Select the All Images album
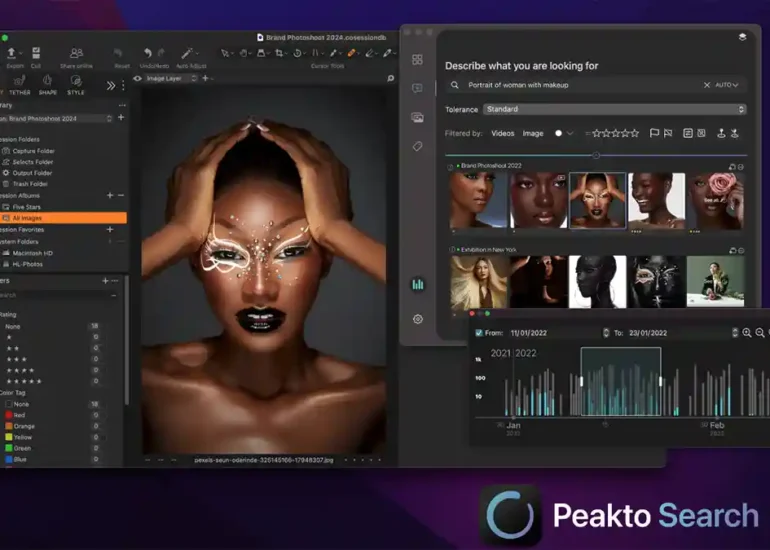This screenshot has height=550, width=770. tap(63, 218)
